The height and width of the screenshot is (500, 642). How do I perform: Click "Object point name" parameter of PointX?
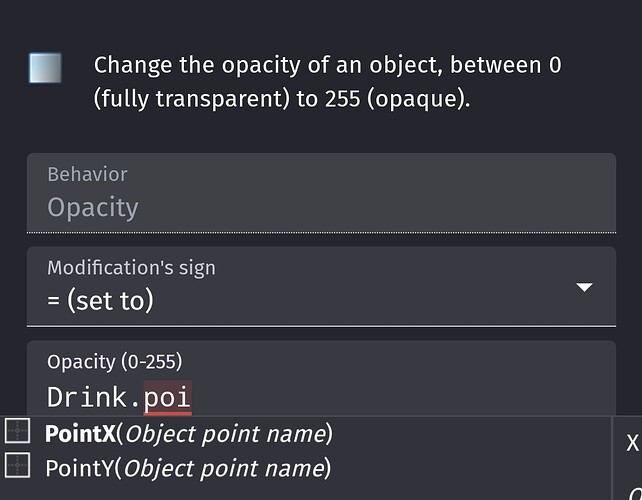[x=226, y=433]
